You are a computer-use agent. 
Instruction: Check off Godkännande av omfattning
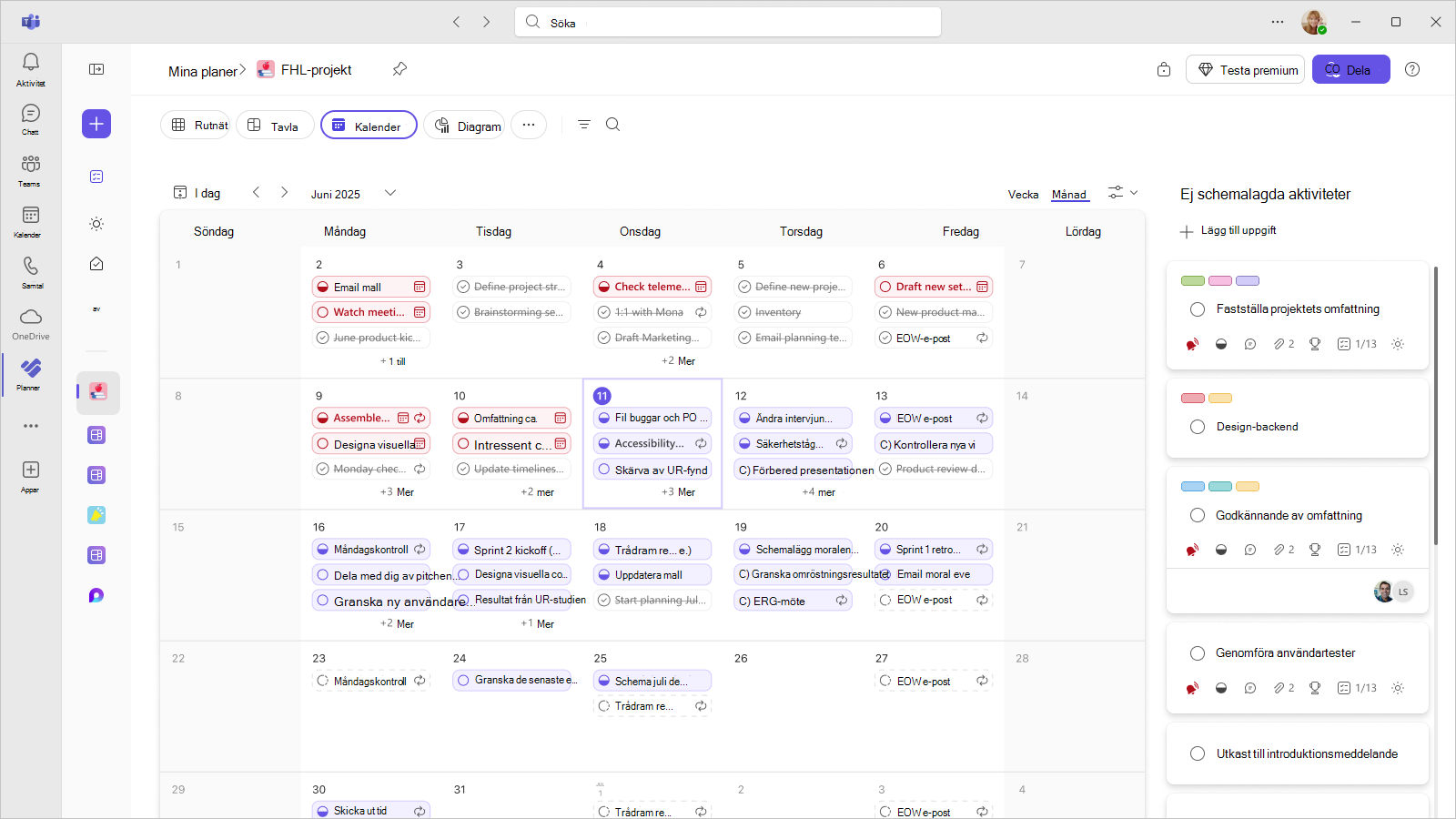click(1198, 515)
